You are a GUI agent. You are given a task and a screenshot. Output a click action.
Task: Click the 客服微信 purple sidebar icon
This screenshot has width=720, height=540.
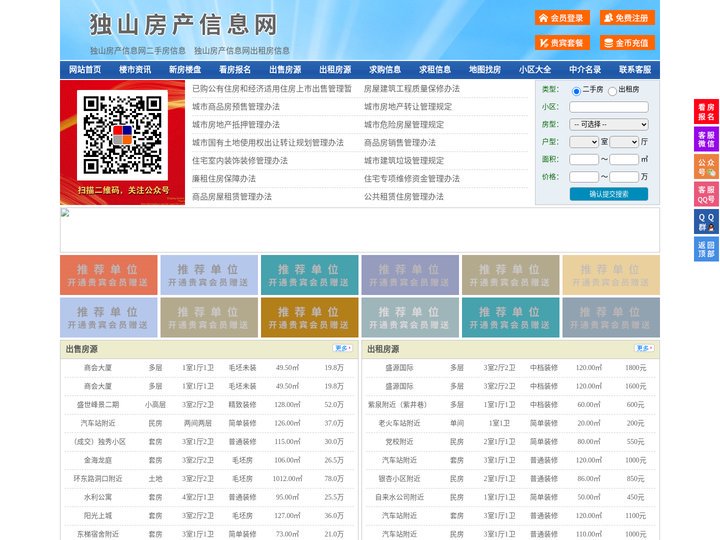pos(706,139)
